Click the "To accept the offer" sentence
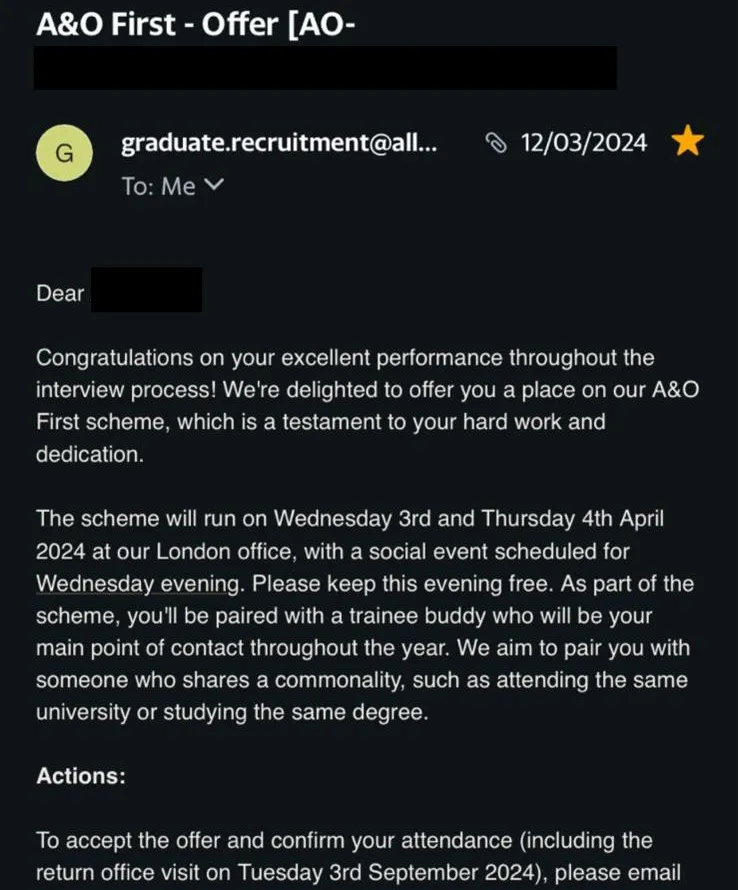Image resolution: width=738 pixels, height=890 pixels. coord(150,840)
